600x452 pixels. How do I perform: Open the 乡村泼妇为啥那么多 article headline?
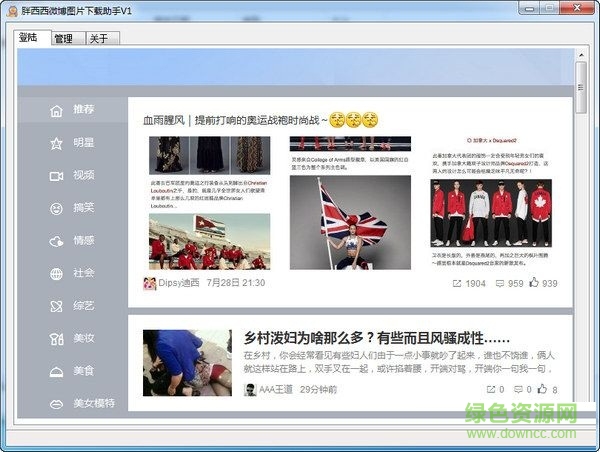click(x=377, y=338)
